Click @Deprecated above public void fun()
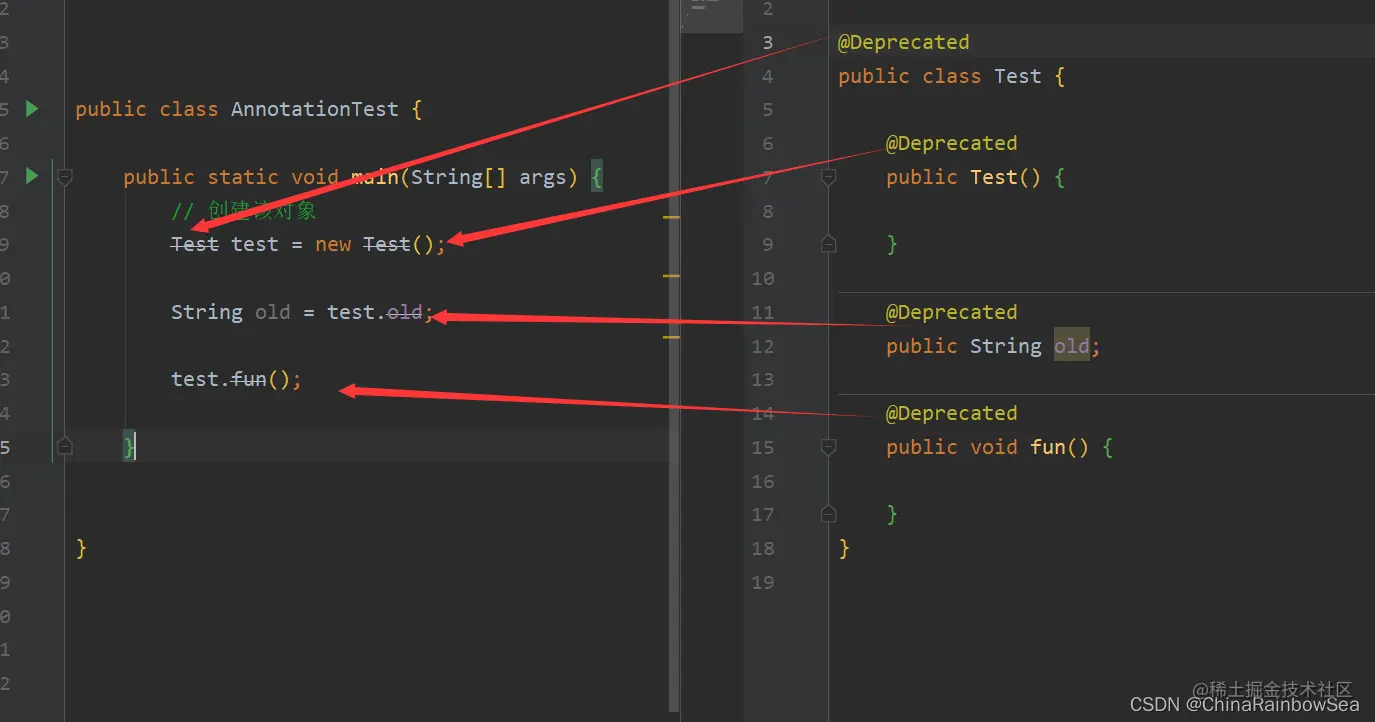Viewport: 1375px width, 722px height. click(952, 413)
